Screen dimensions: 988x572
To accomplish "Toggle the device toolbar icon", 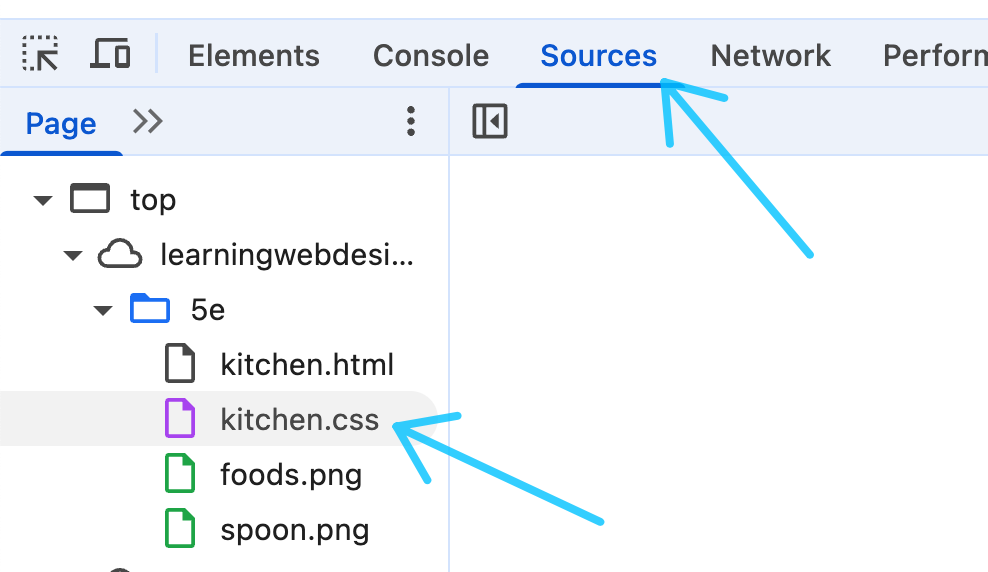I will tap(110, 54).
